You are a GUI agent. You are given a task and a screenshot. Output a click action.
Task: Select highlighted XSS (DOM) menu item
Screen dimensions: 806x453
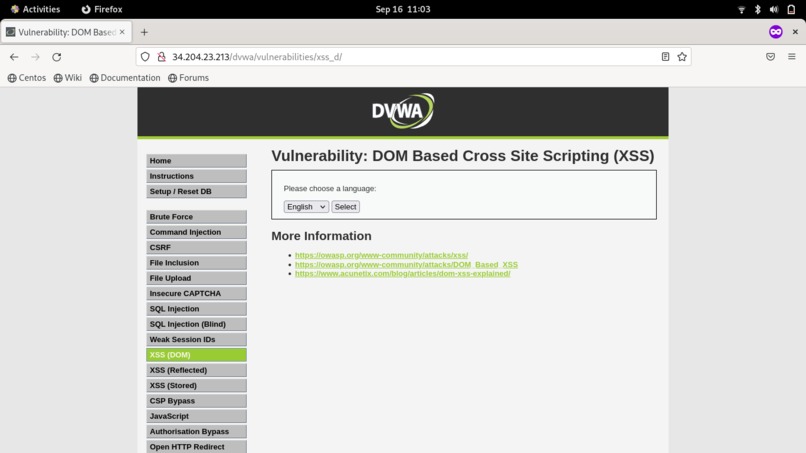(196, 355)
